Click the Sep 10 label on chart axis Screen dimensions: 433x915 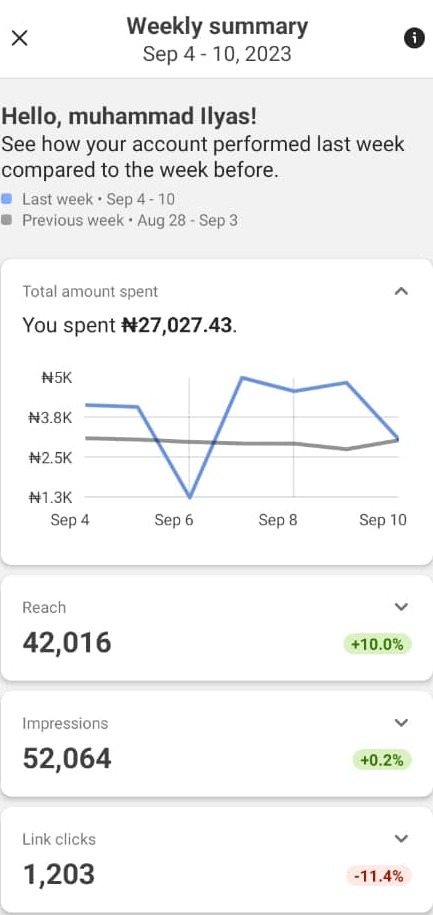point(383,520)
